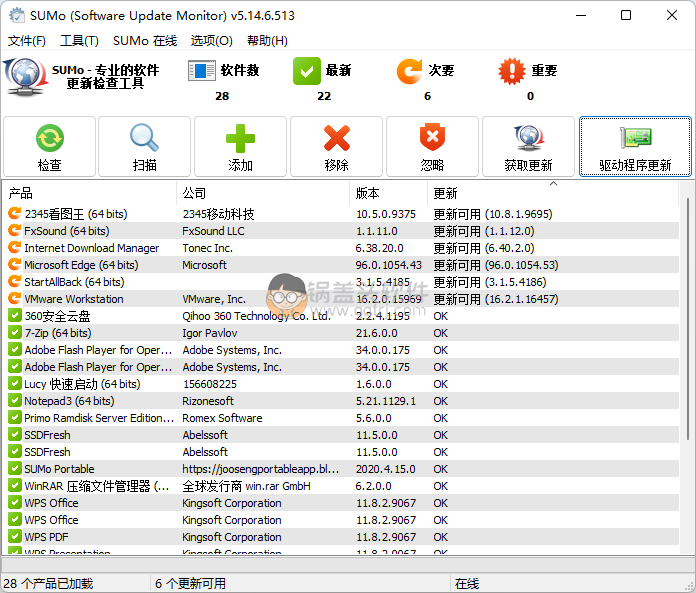Click 更新可用 (6.40.2.0) cell
This screenshot has width=696, height=593.
(x=484, y=248)
